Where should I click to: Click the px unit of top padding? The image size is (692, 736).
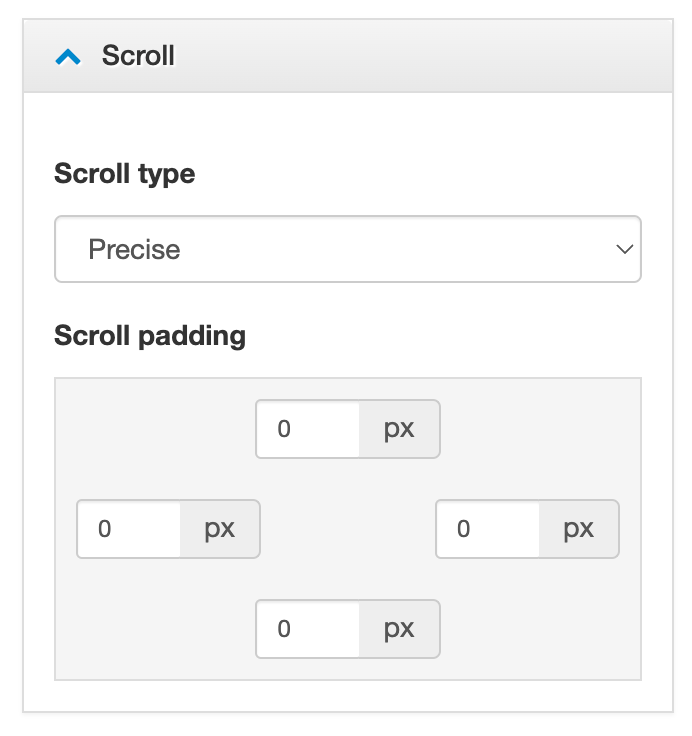click(399, 429)
